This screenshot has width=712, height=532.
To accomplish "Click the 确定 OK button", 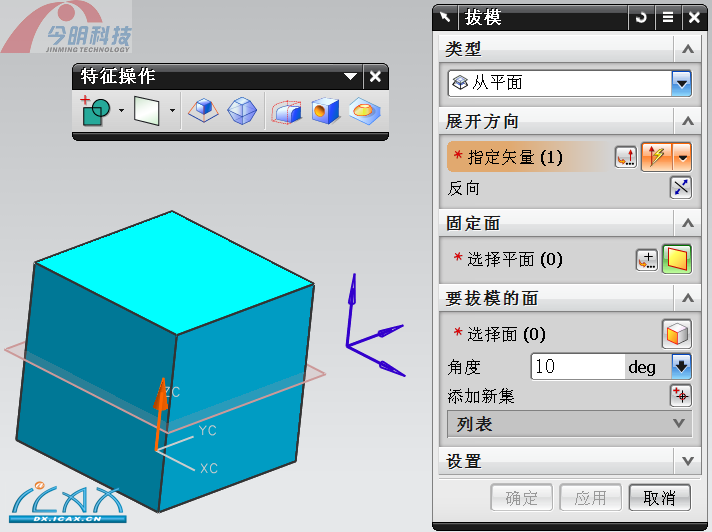I will [521, 498].
